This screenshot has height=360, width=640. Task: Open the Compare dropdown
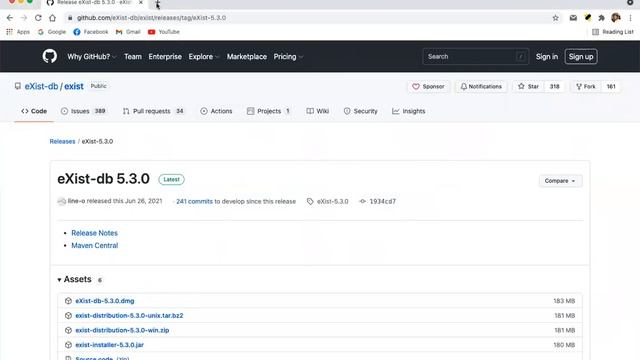(560, 181)
